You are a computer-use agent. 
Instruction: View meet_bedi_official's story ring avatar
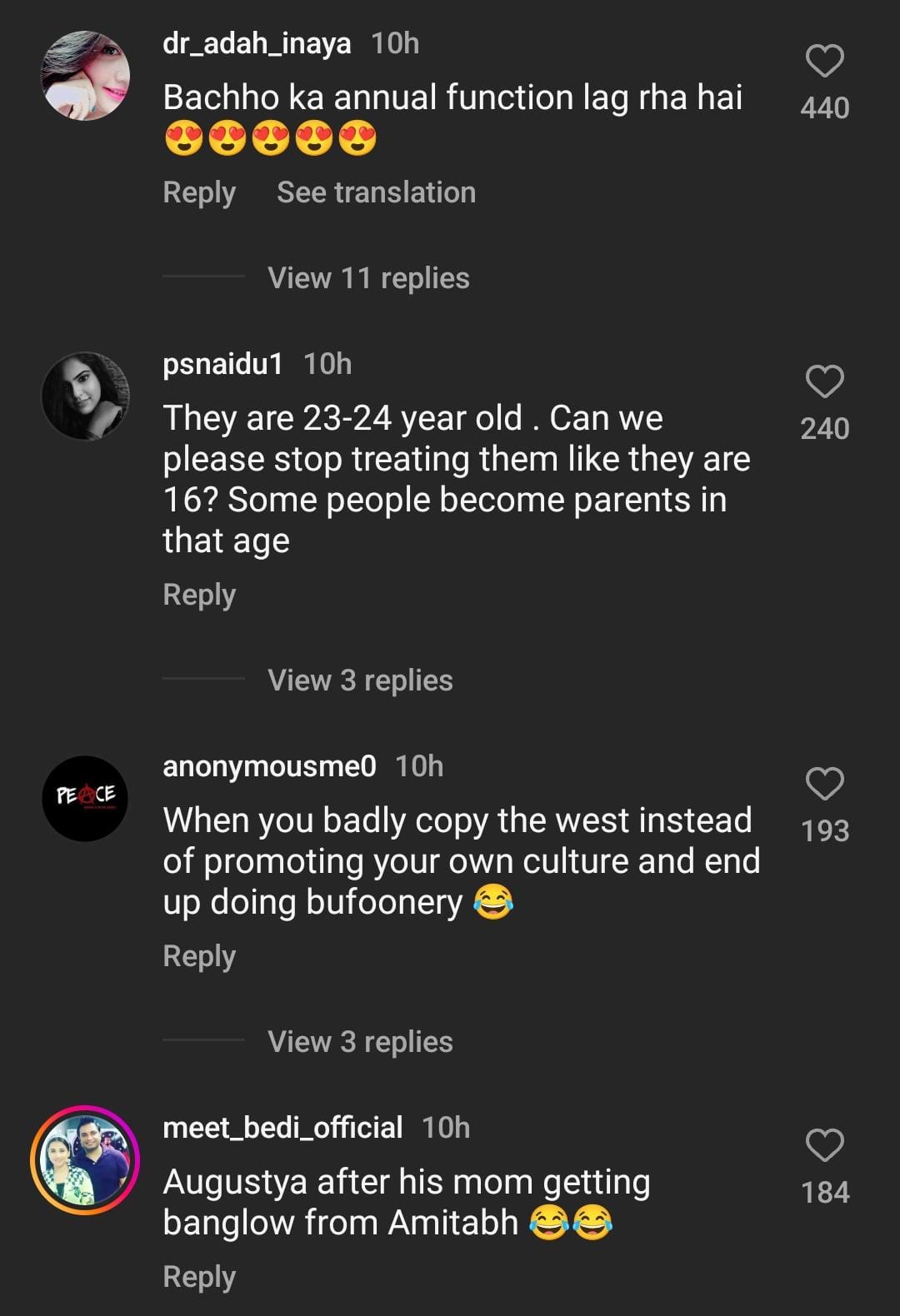(86, 1159)
